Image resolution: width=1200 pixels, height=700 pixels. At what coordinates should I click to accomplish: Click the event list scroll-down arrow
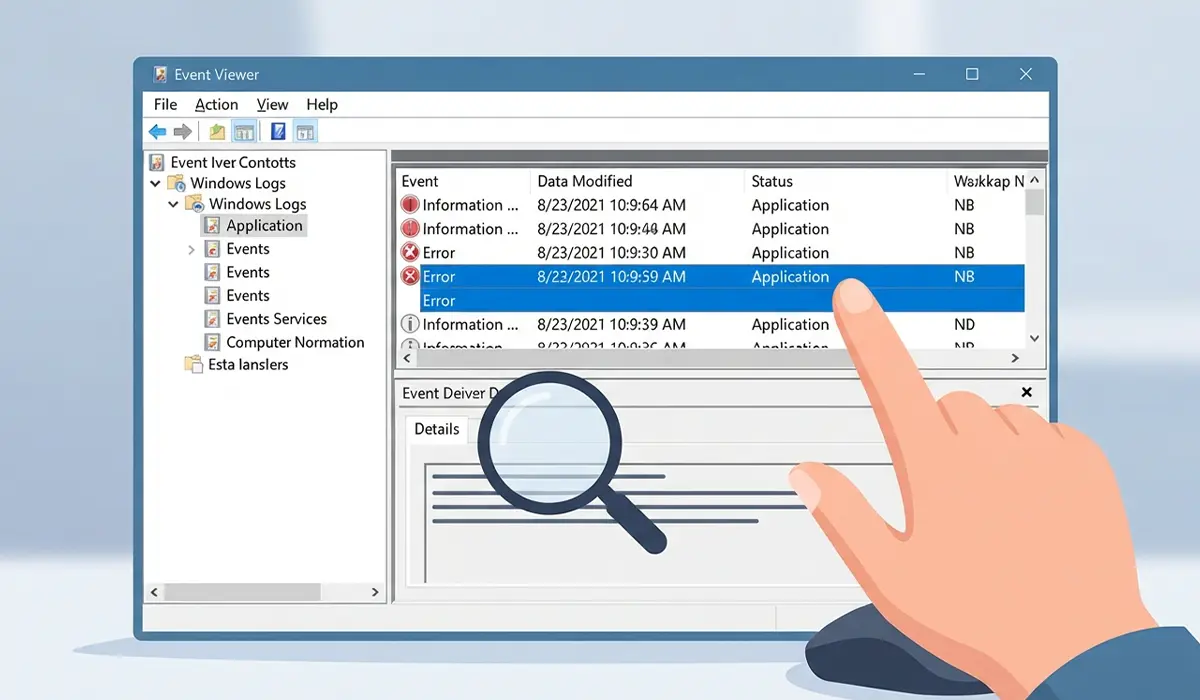tap(1035, 340)
